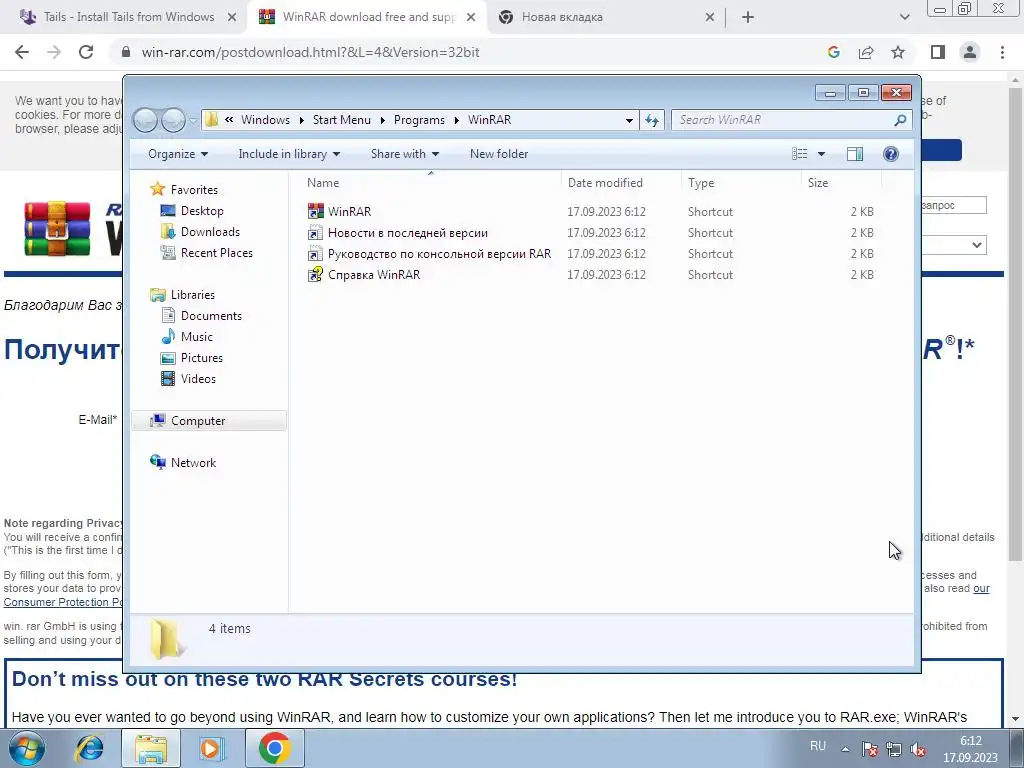The height and width of the screenshot is (768, 1024).
Task: Open recent locations dropdown arrow
Action: click(x=193, y=120)
